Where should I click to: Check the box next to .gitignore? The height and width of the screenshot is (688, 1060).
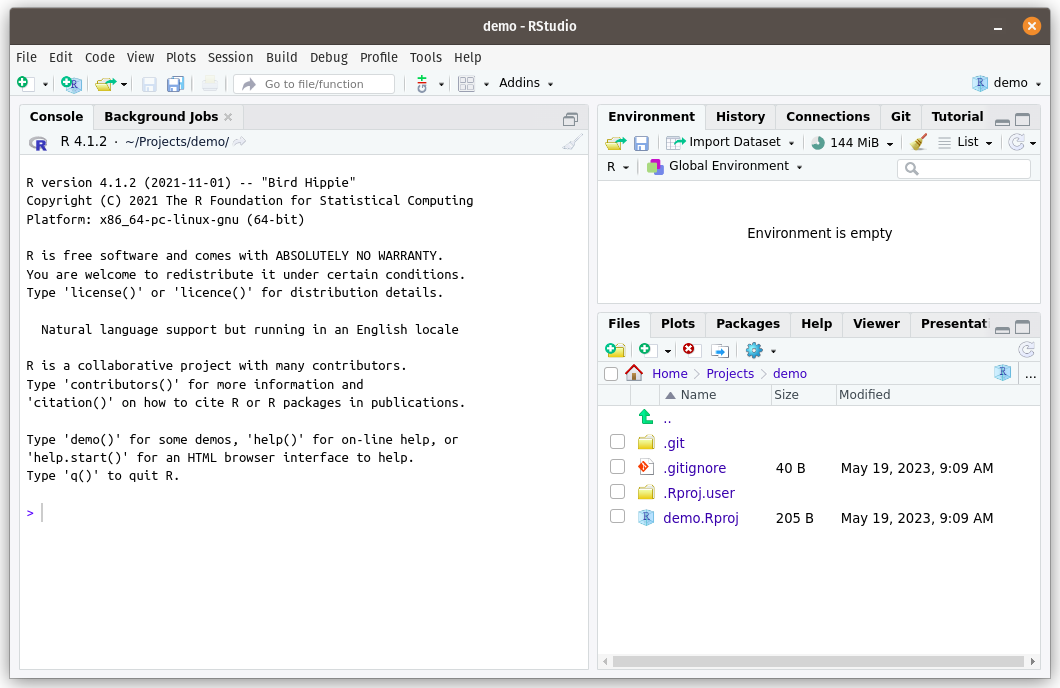617,467
